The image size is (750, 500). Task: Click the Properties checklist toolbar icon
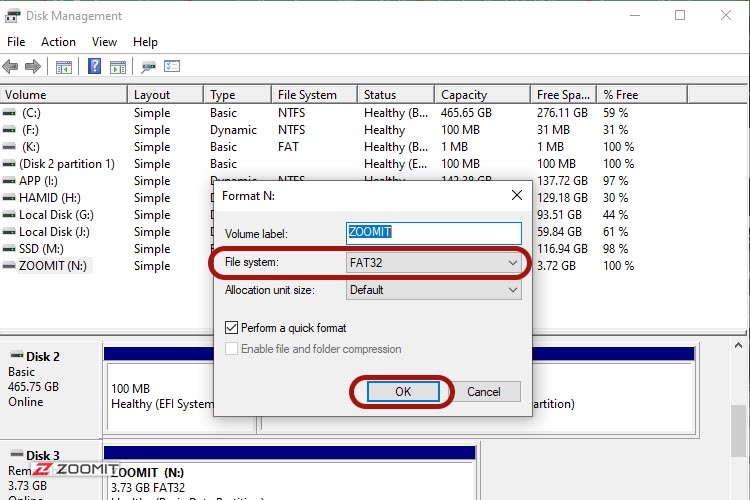[172, 67]
